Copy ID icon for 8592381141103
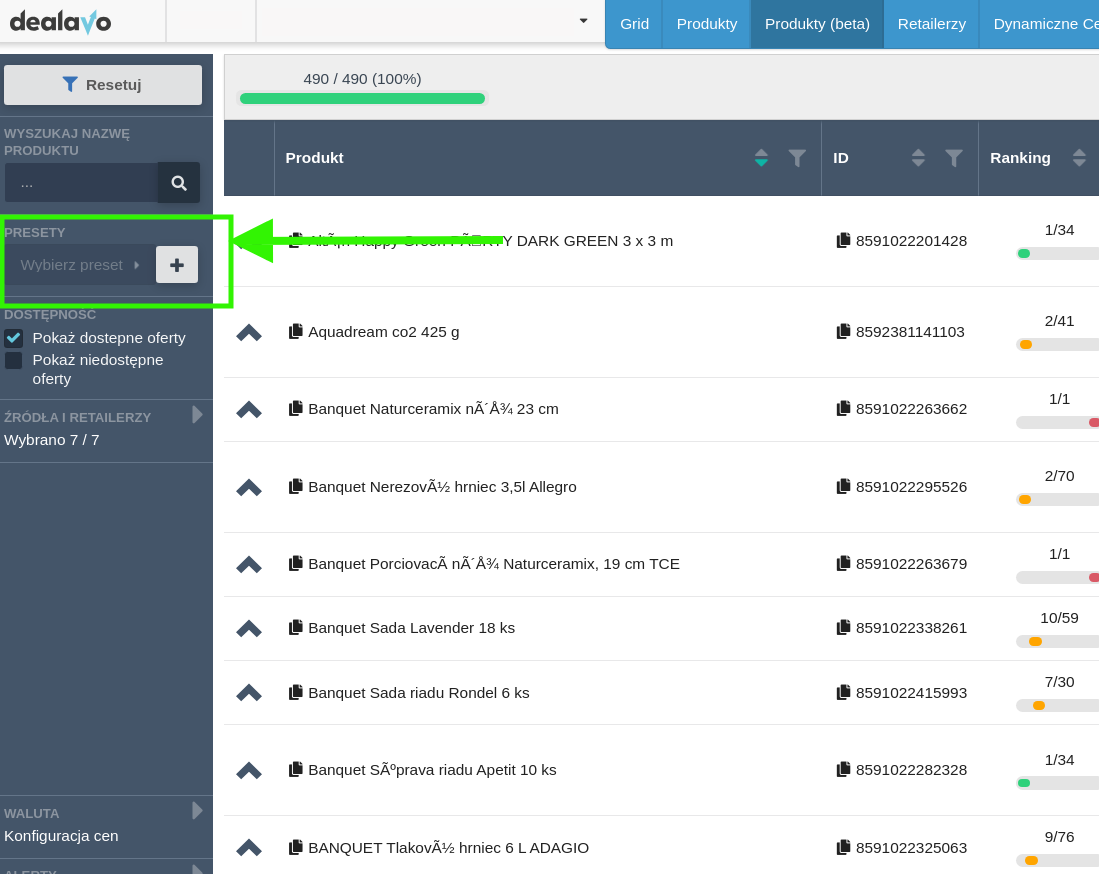The width and height of the screenshot is (1099, 874). [843, 332]
